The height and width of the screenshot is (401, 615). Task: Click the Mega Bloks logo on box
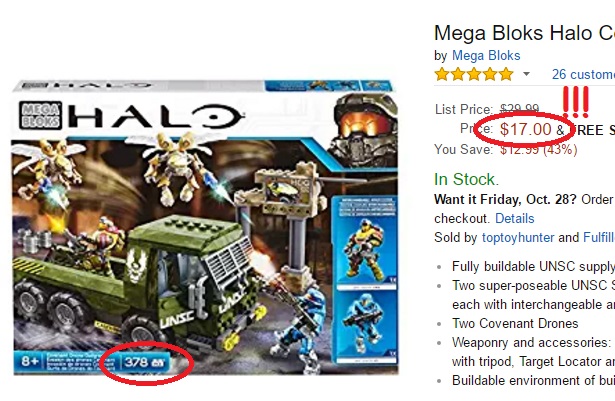coord(40,115)
